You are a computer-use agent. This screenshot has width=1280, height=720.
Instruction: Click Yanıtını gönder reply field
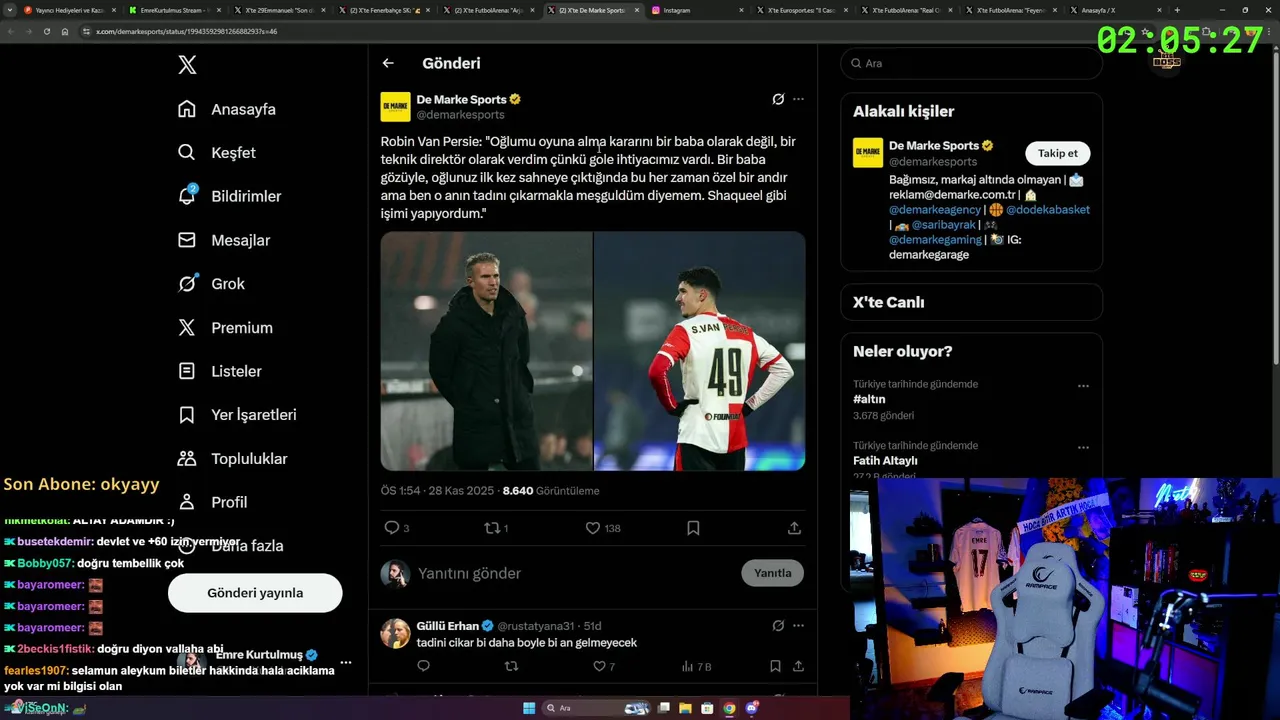[x=574, y=573]
